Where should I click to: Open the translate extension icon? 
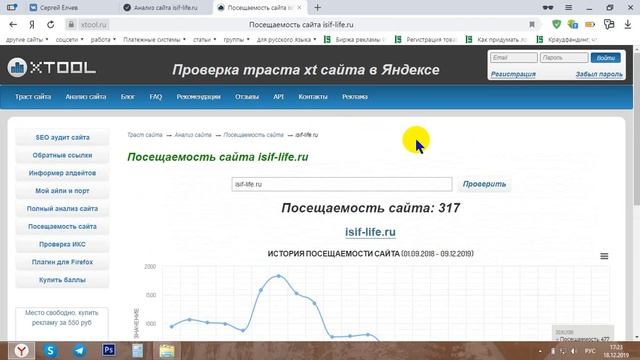[573, 24]
